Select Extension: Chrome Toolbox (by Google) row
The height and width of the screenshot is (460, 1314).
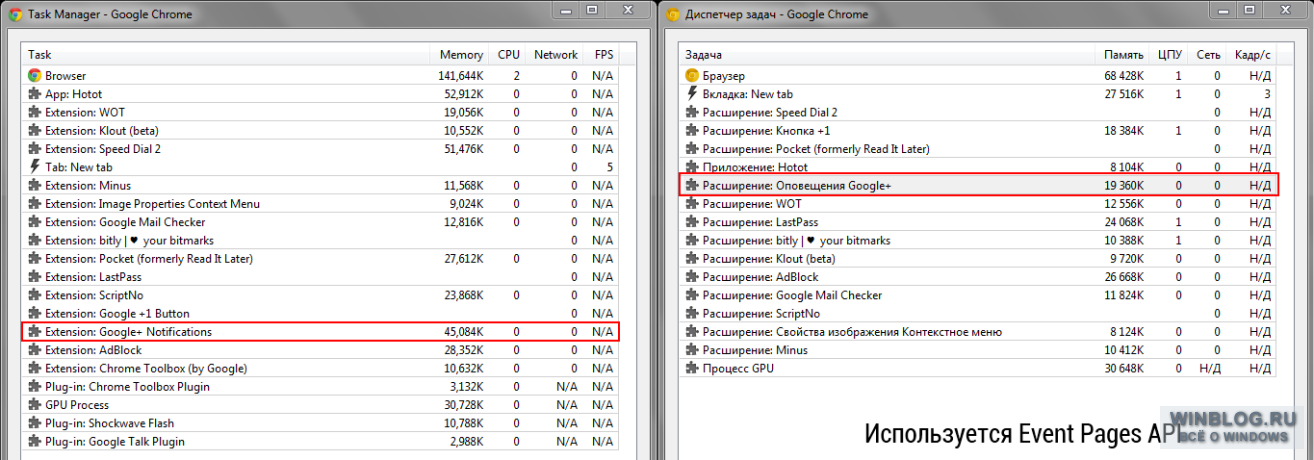321,368
